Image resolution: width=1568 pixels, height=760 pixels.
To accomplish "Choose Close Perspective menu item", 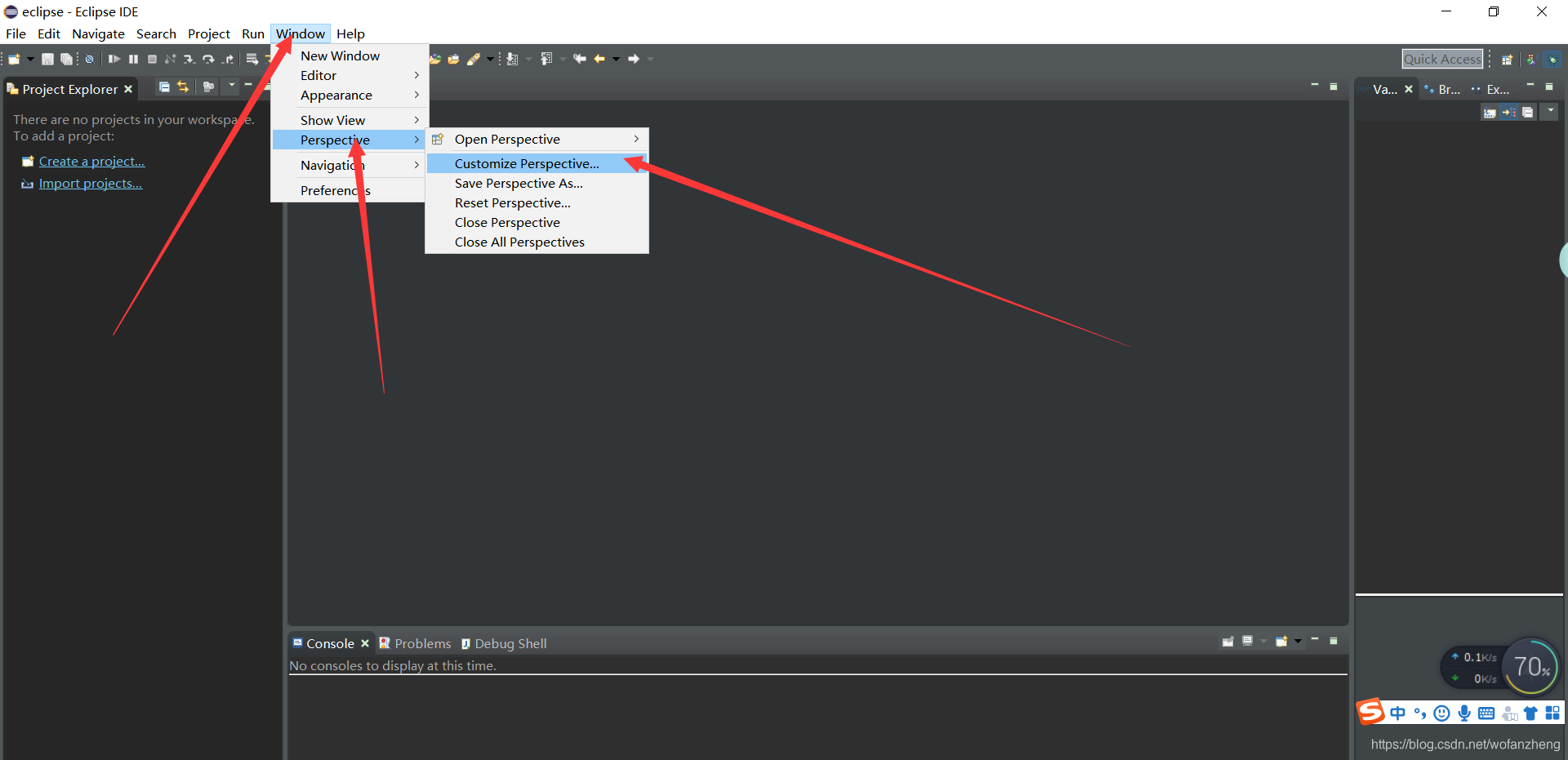I will click(x=537, y=222).
